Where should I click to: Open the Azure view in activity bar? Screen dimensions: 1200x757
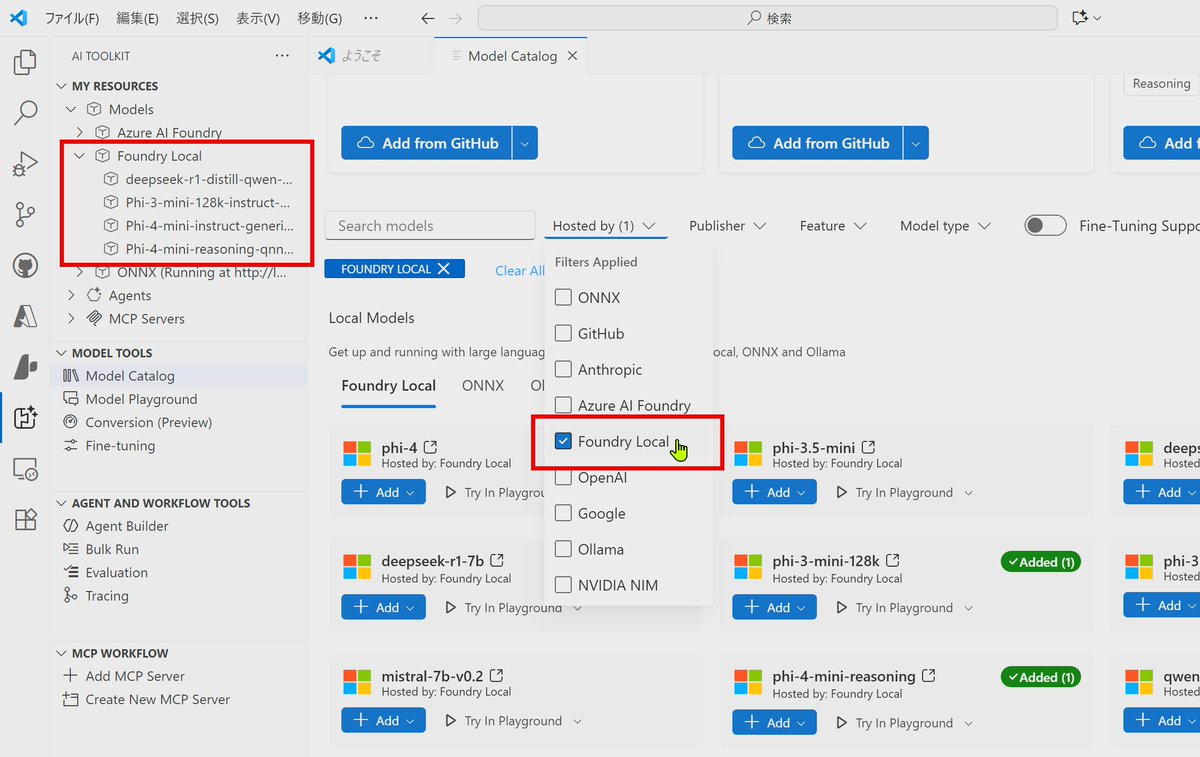point(25,316)
